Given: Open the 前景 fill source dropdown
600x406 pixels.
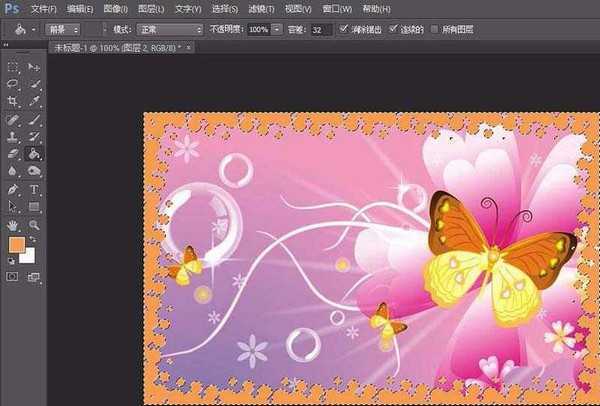Looking at the screenshot, I should [71, 31].
